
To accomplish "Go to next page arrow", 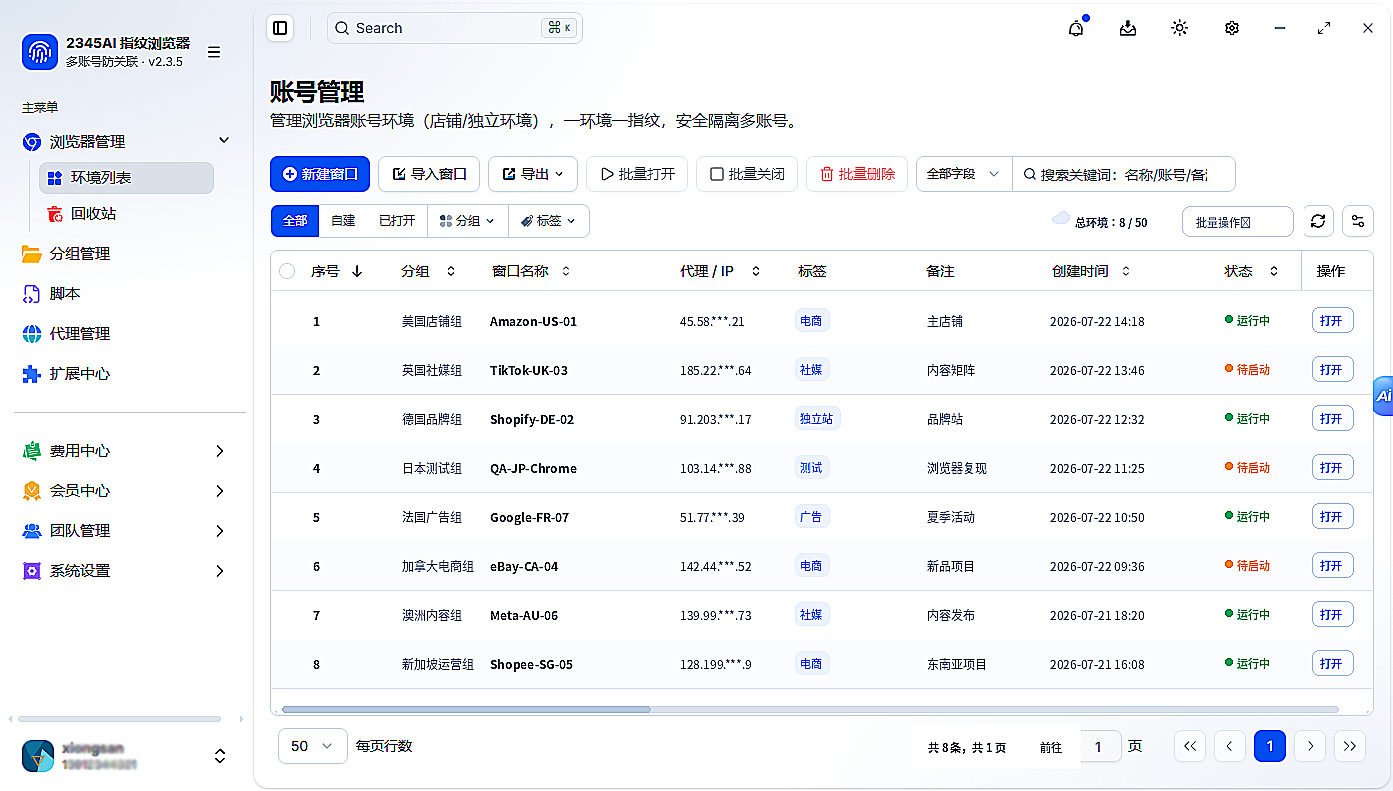I will click(1310, 746).
